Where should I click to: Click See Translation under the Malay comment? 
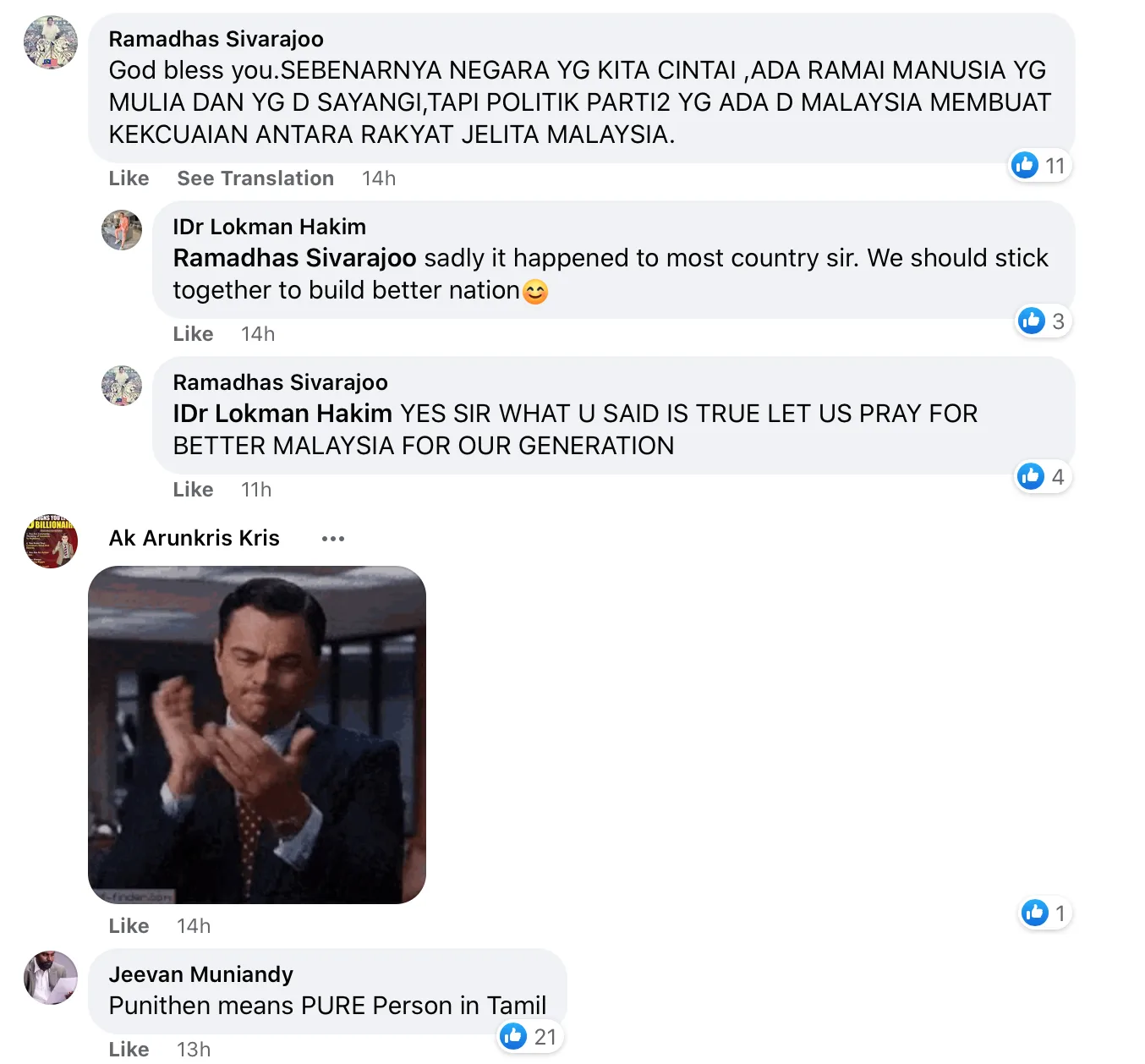tap(255, 178)
